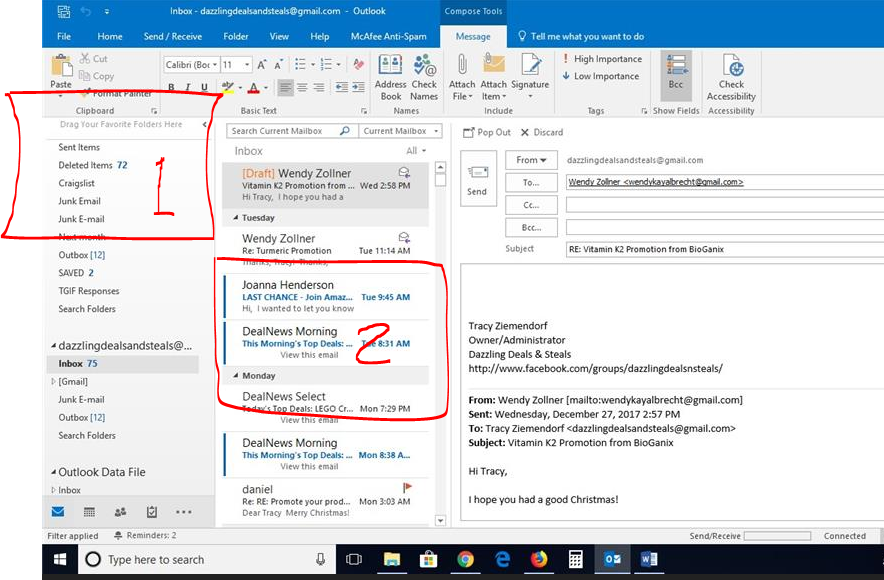Apply text highlight color
This screenshot has width=884, height=580.
tap(227, 87)
